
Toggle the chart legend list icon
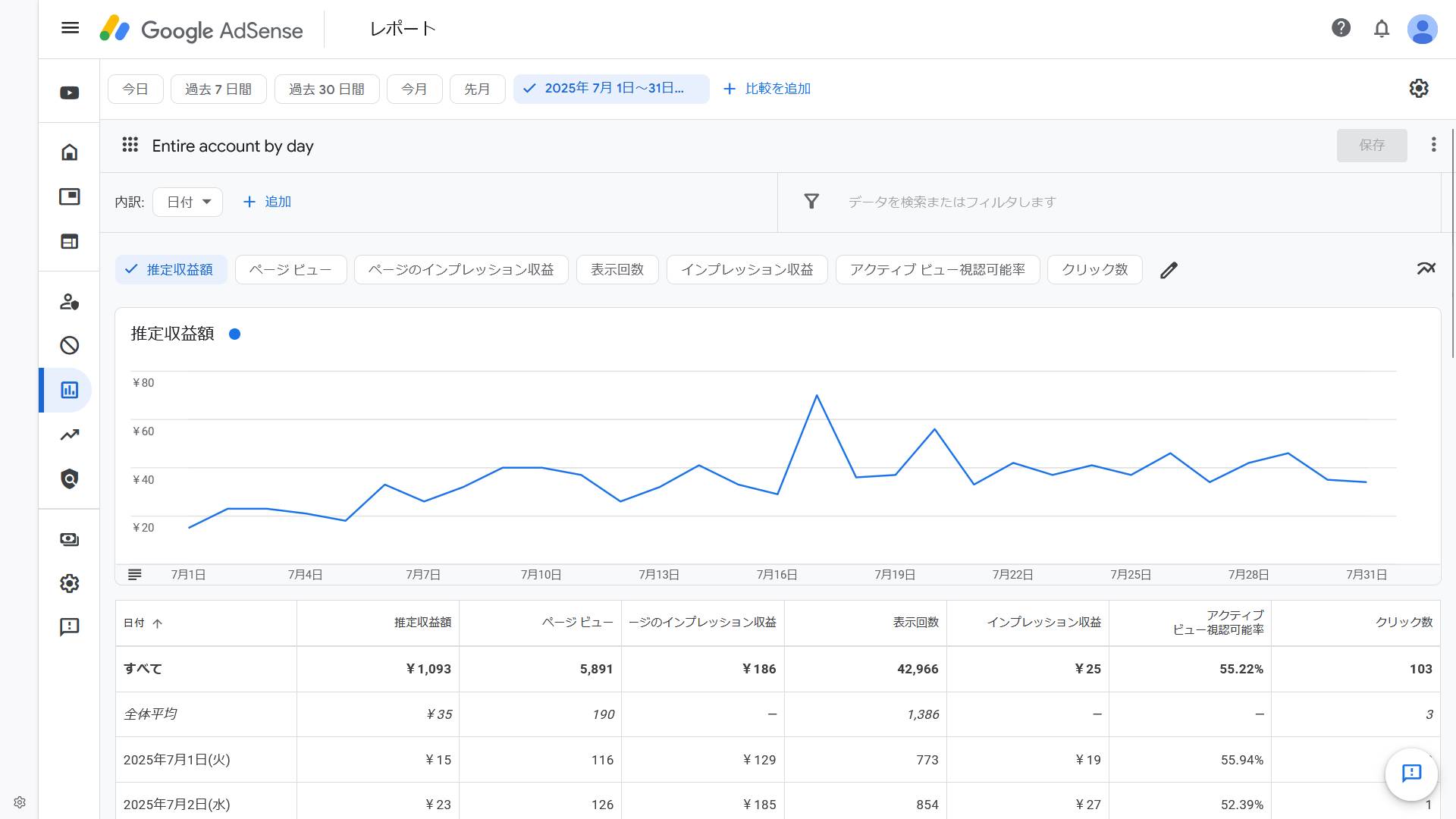click(x=135, y=575)
